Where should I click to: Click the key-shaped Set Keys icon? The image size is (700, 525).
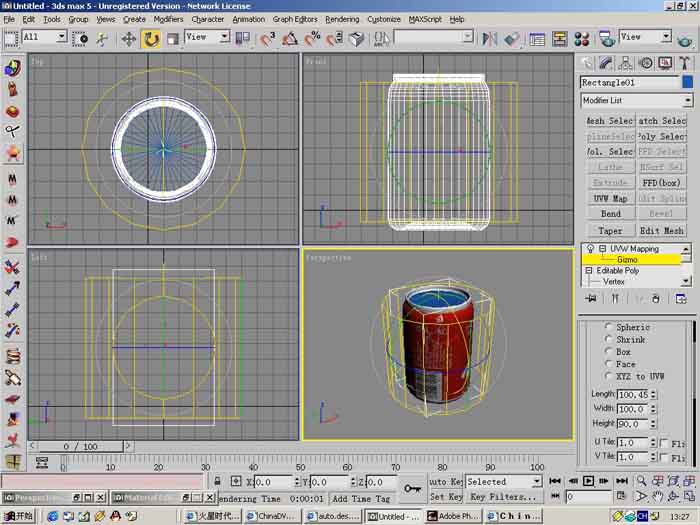click(412, 488)
